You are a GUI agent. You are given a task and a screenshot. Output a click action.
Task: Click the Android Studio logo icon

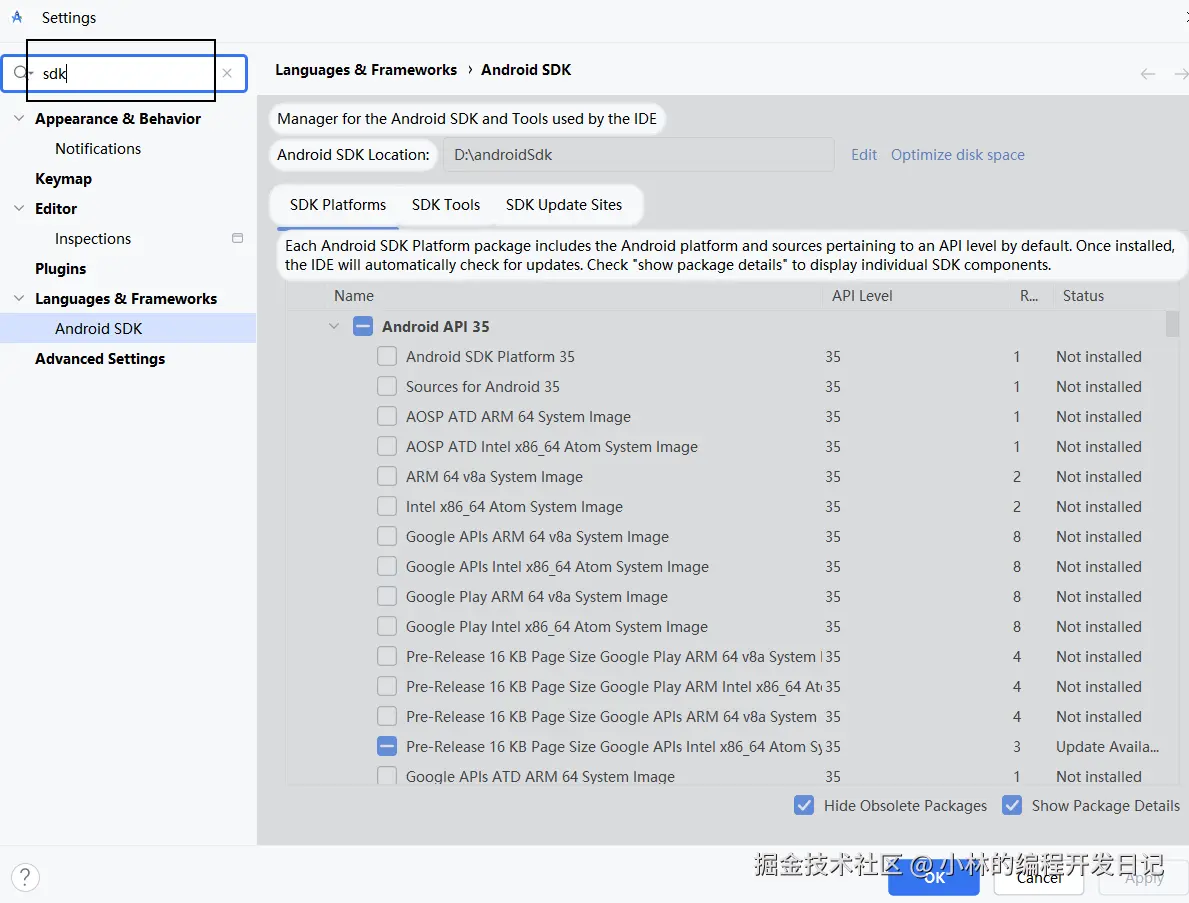point(17,17)
